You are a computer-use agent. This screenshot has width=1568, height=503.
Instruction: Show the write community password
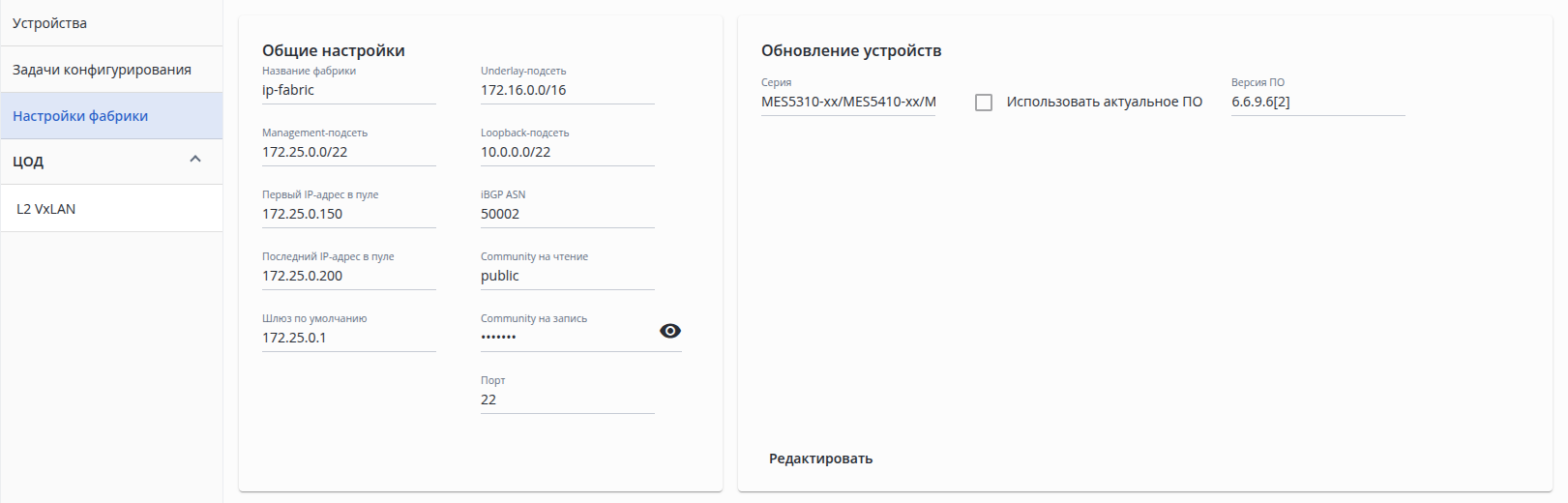669,331
